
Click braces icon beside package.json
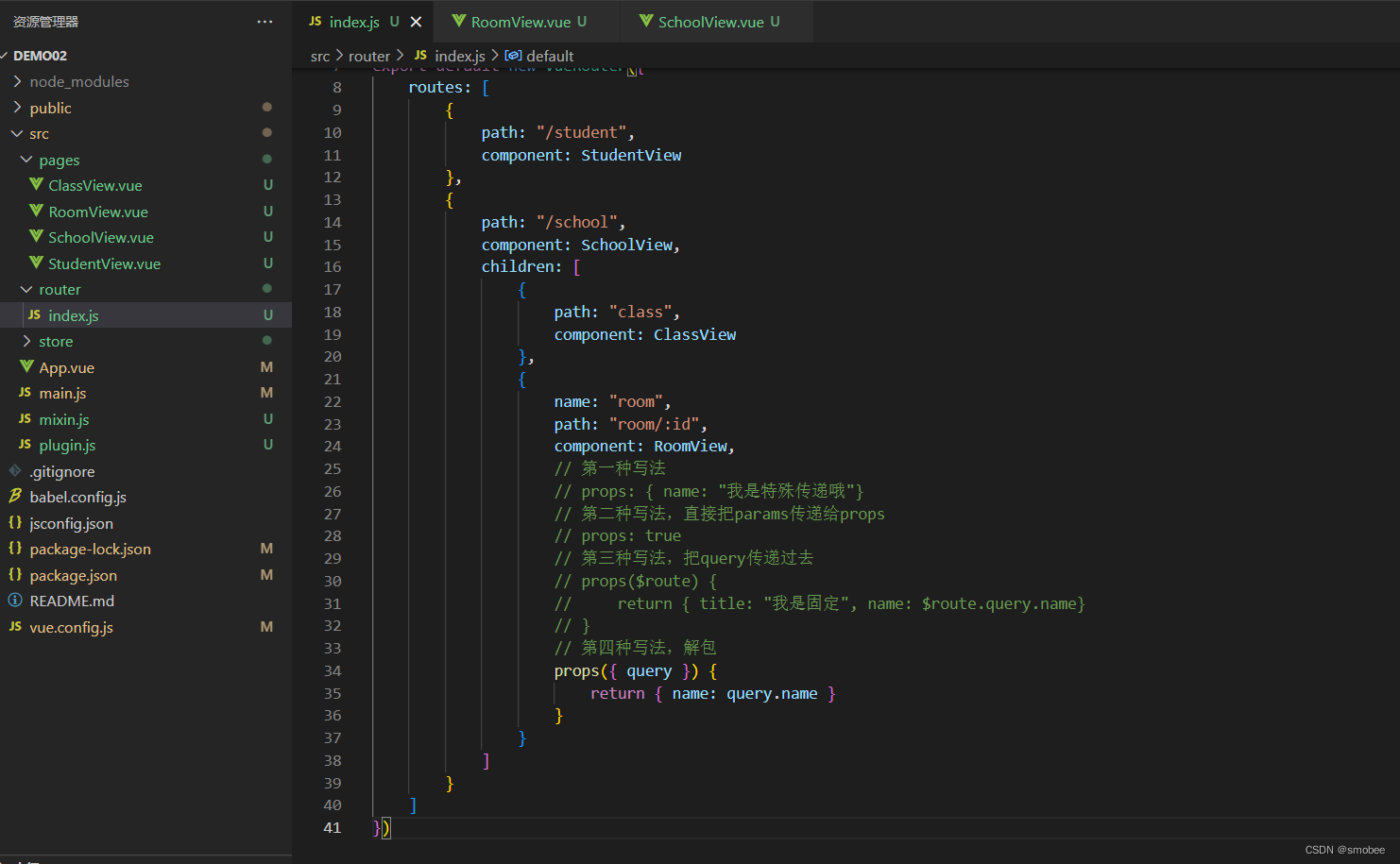(x=15, y=574)
